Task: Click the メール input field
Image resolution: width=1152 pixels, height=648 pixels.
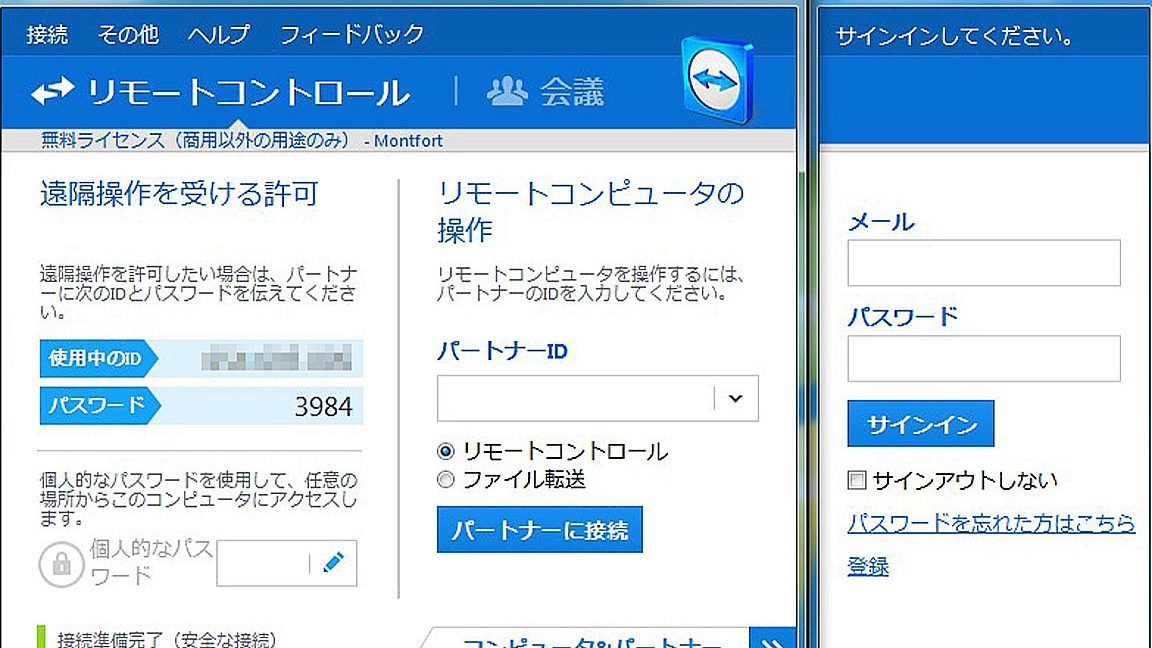Action: tap(984, 263)
